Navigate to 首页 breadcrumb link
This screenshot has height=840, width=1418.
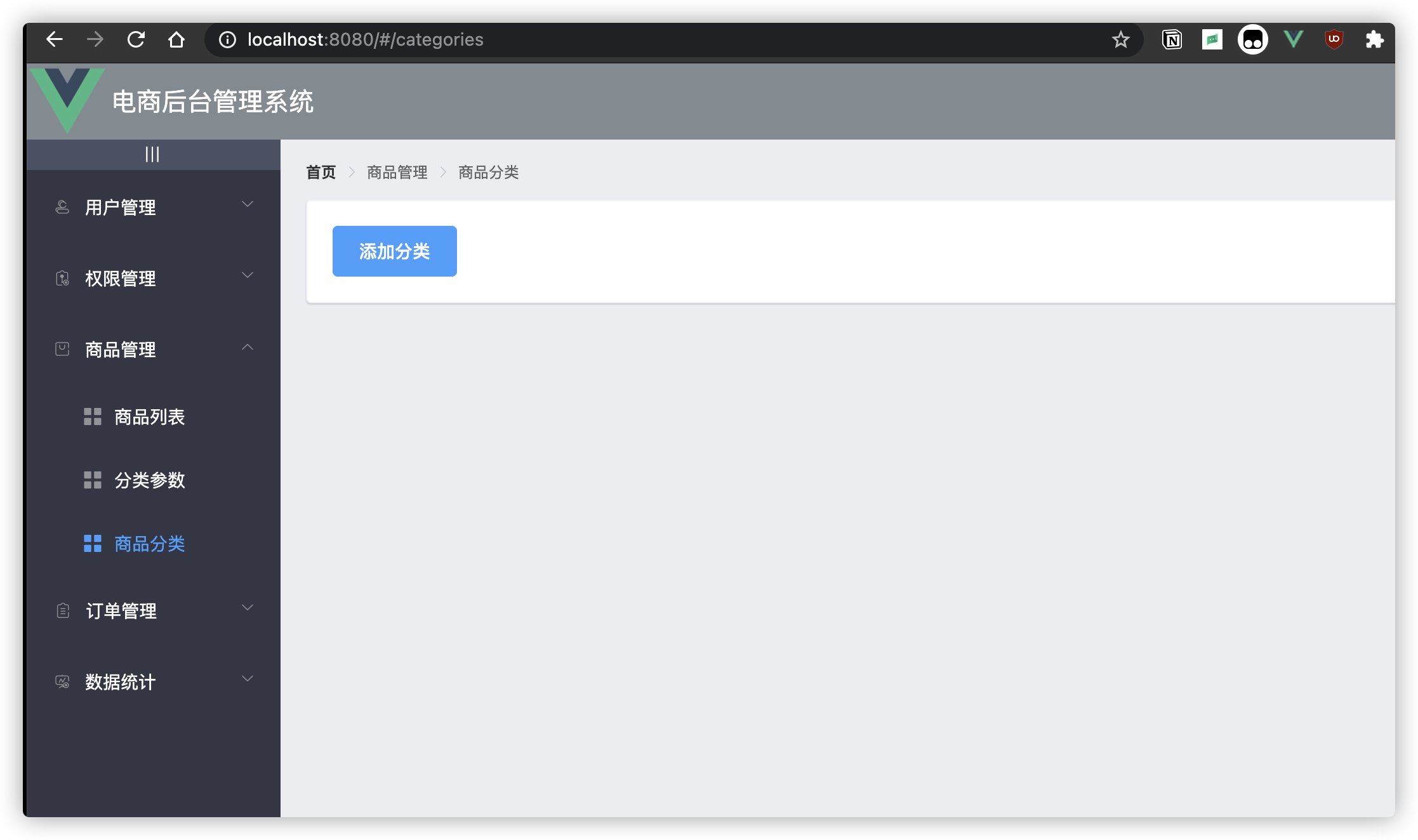coord(321,172)
